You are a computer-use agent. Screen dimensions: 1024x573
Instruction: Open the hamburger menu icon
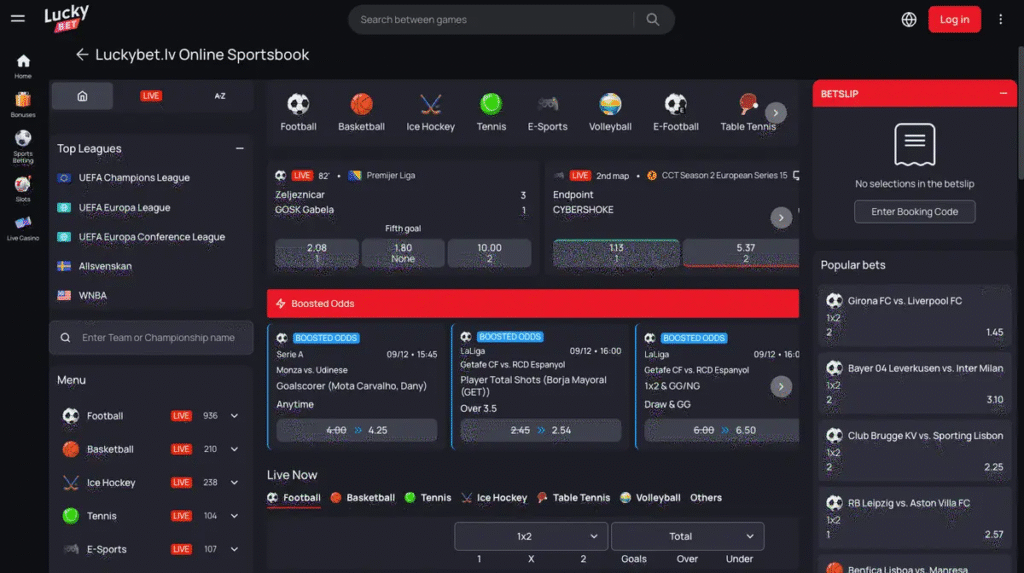18,19
